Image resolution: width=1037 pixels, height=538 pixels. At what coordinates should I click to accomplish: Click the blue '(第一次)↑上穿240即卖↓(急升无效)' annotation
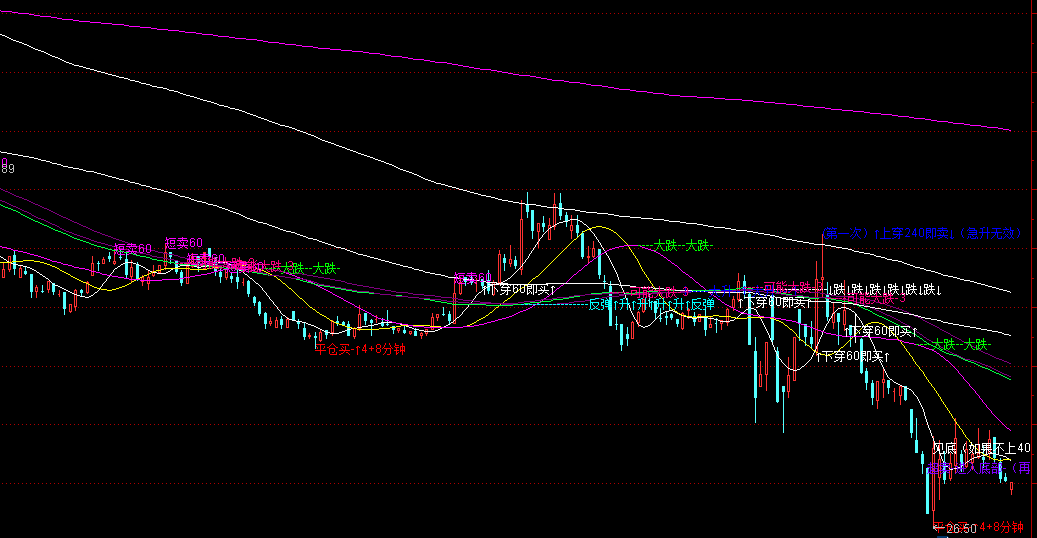[x=922, y=234]
